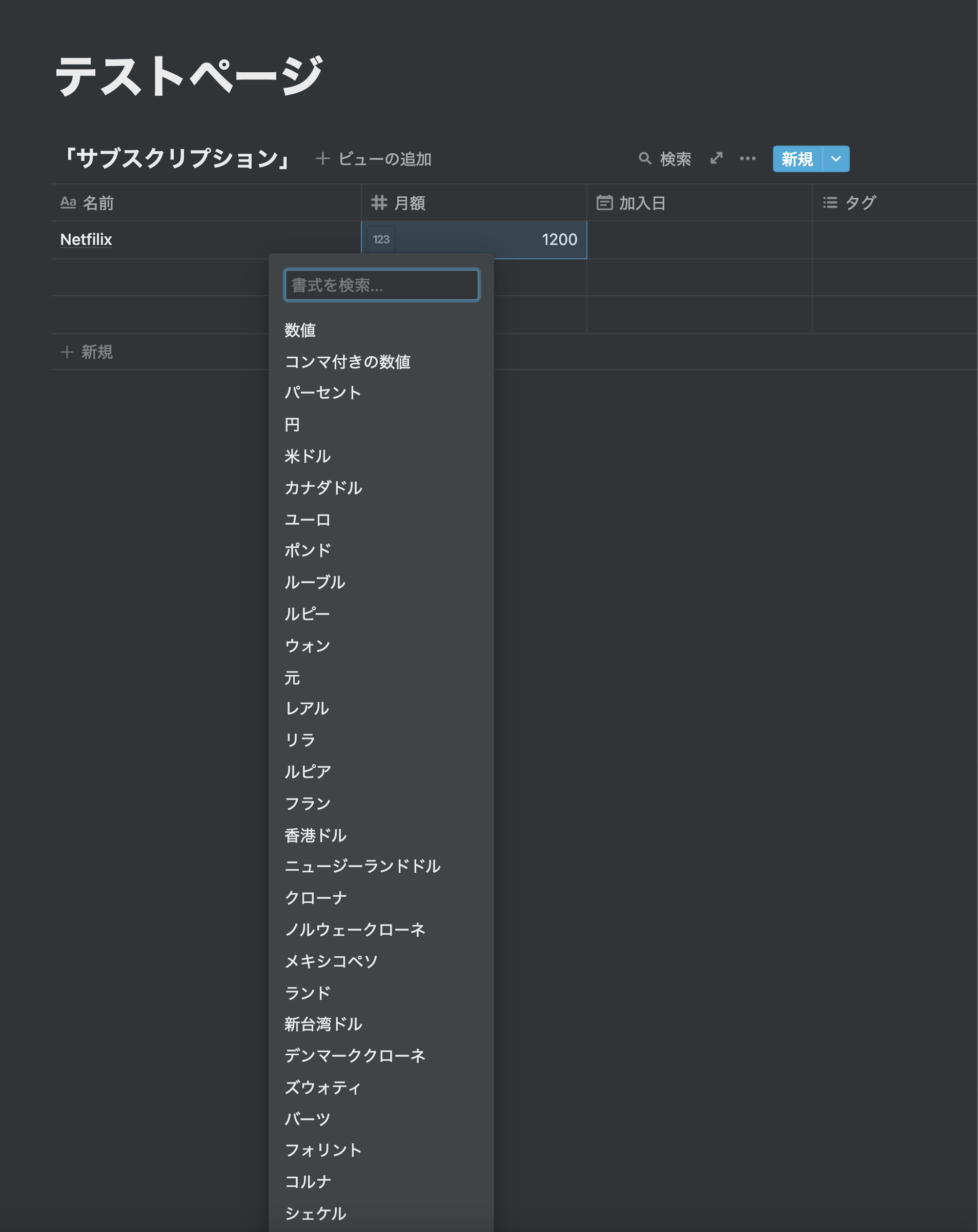The image size is (978, 1232).
Task: Click the blue 新規 button
Action: click(x=797, y=159)
